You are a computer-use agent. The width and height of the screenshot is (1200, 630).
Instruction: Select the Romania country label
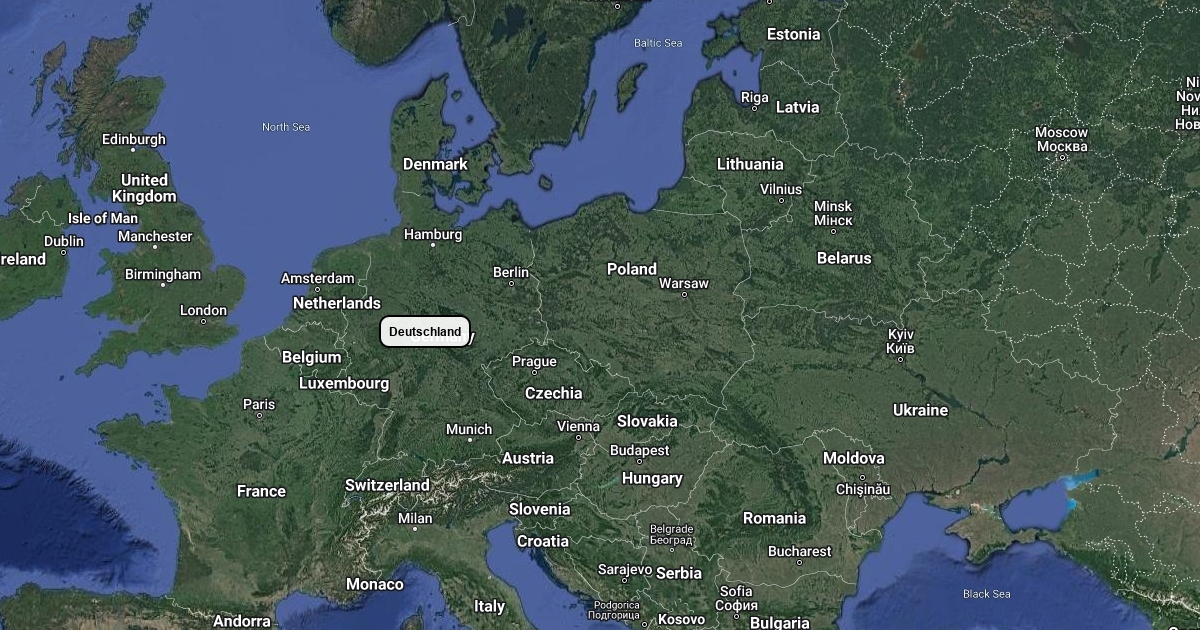774,518
